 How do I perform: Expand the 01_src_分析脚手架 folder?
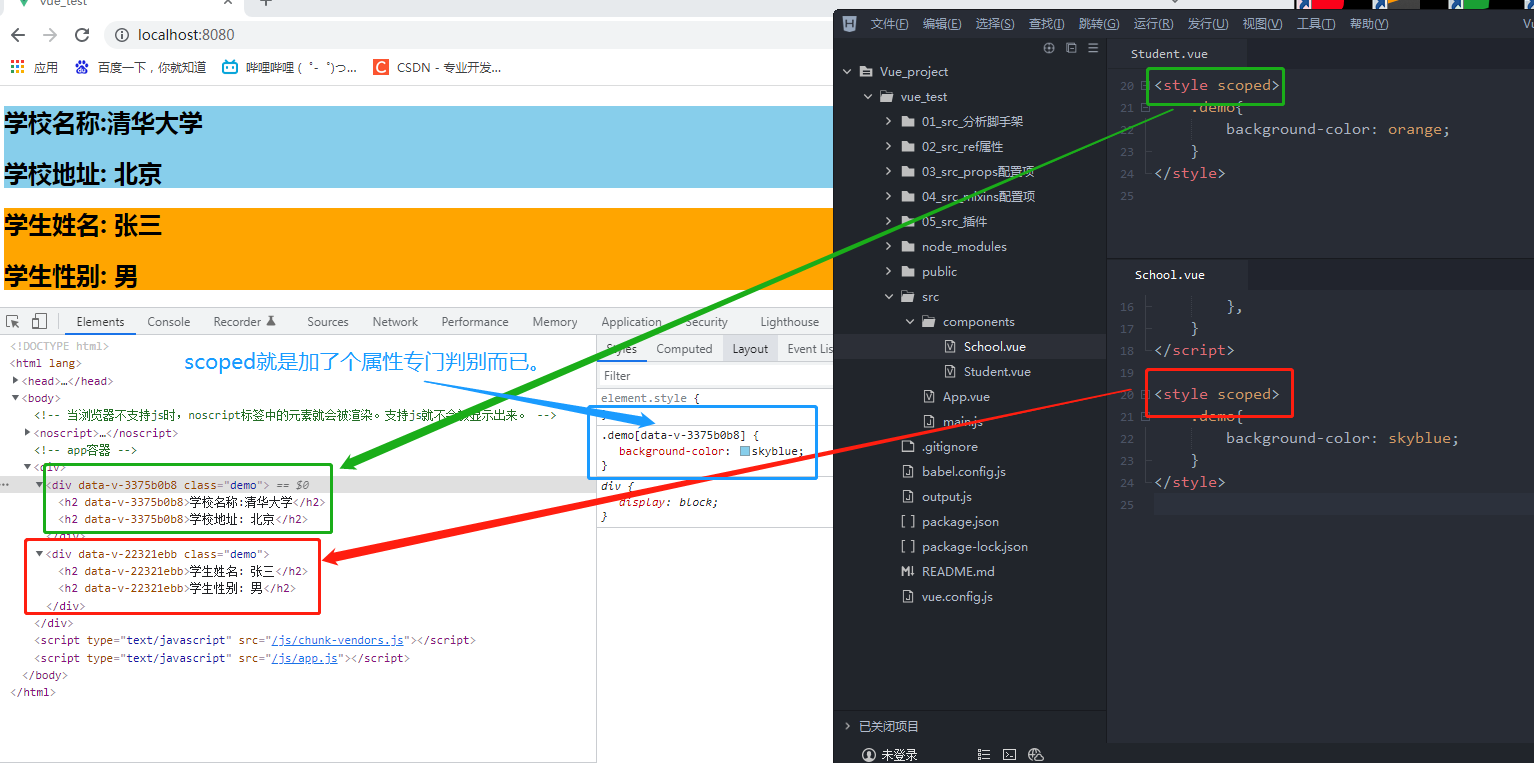tap(888, 122)
